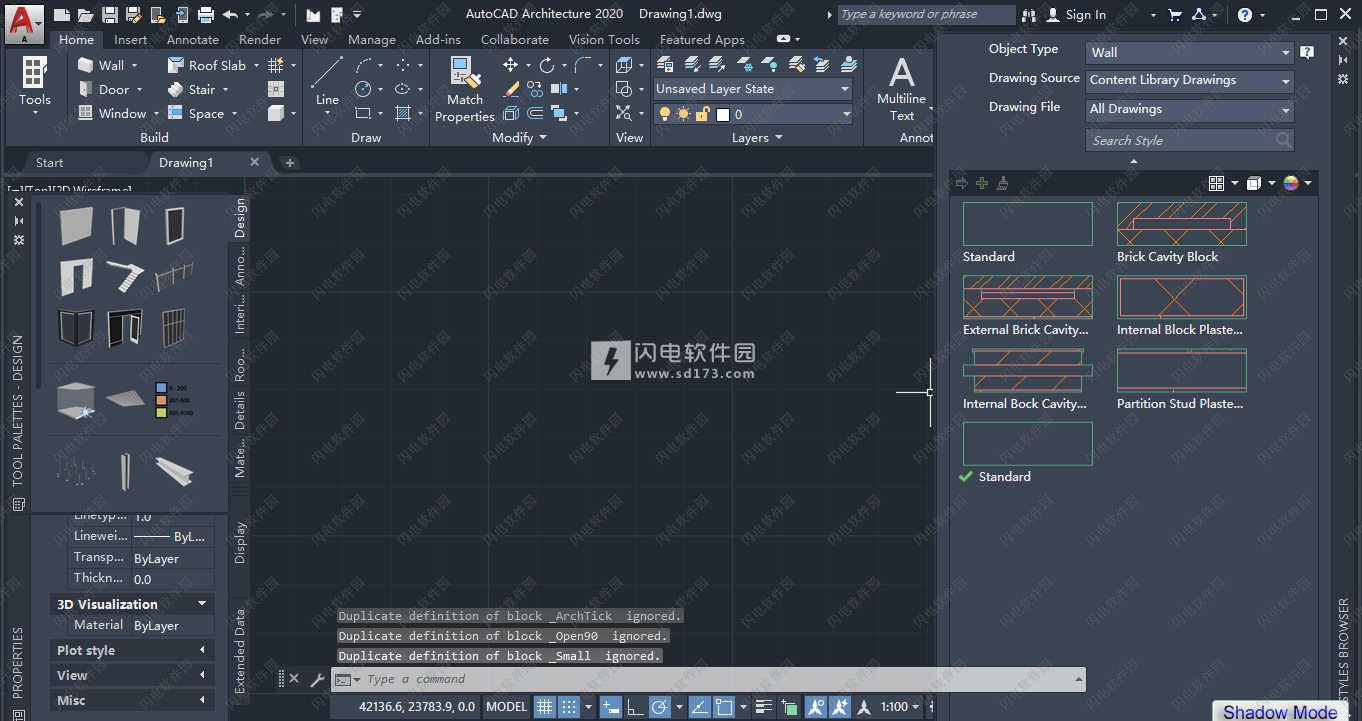Click the wall tool thumbnail in Design palette
This screenshot has height=721, width=1362.
pyautogui.click(x=75, y=226)
